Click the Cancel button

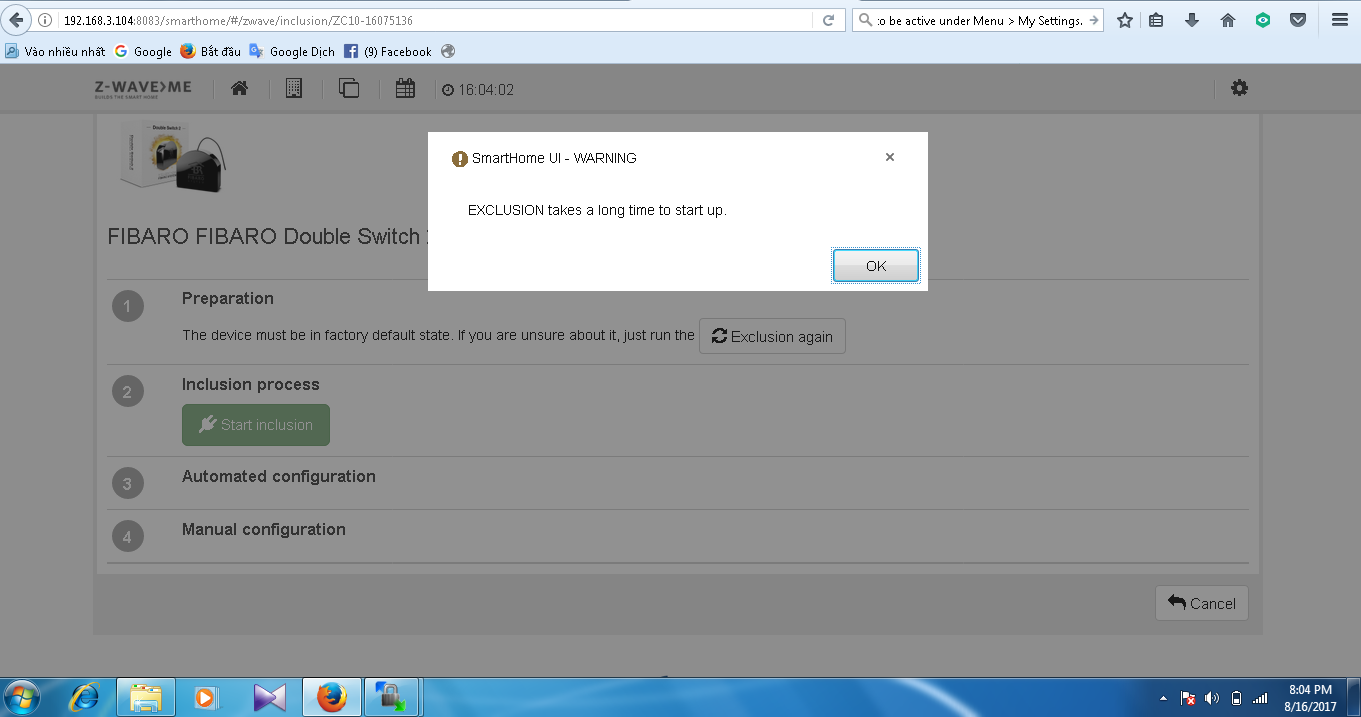(1201, 603)
